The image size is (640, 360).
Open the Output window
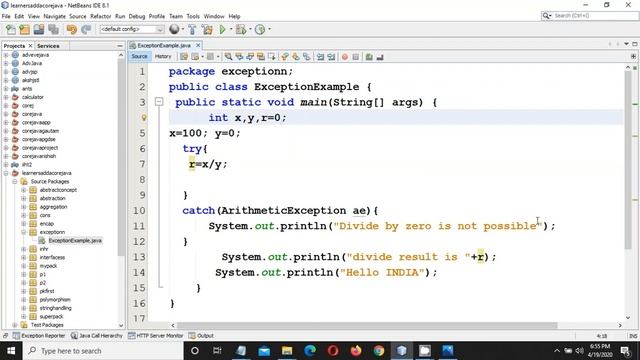[x=201, y=336]
